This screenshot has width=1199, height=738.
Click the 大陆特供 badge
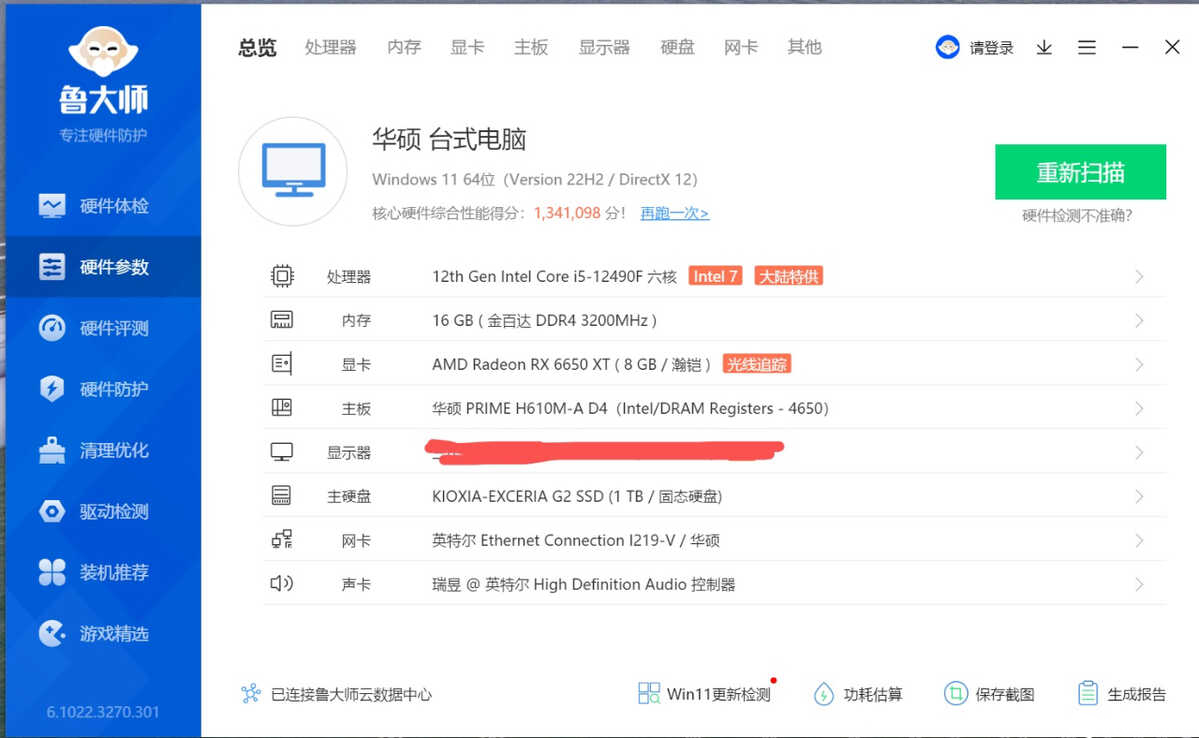click(788, 276)
